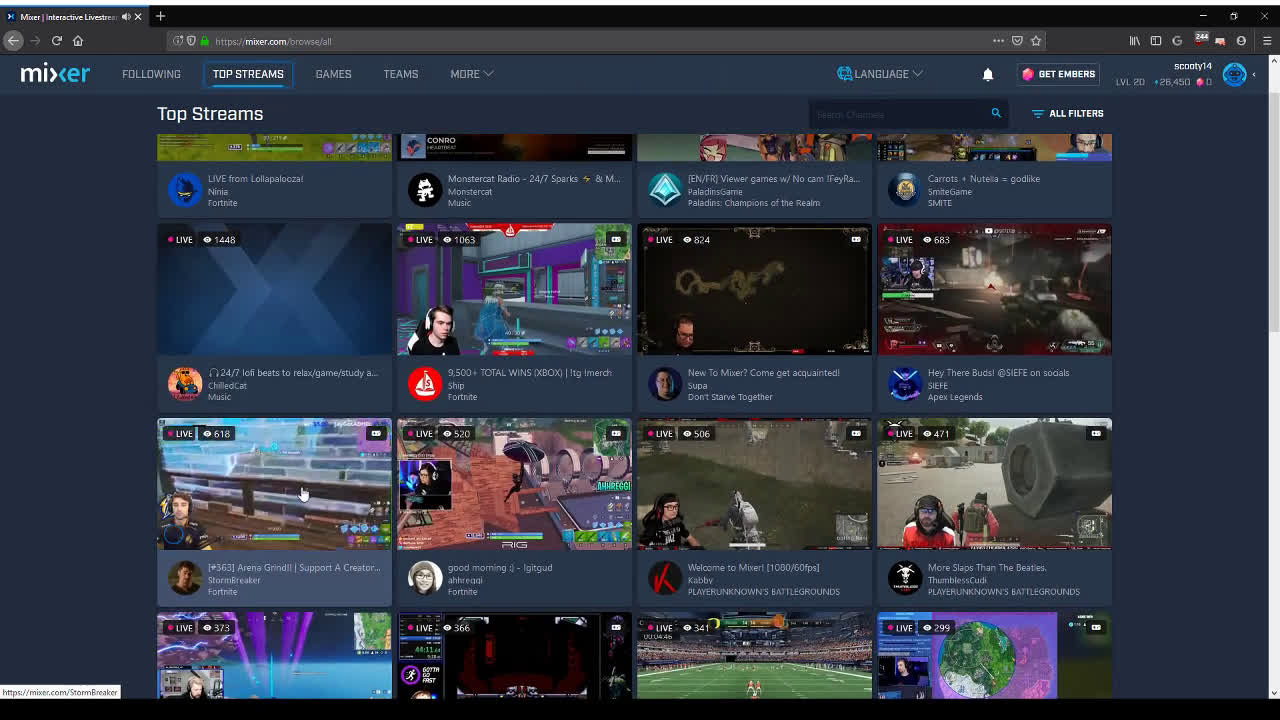Image resolution: width=1280 pixels, height=720 pixels.
Task: Open the LANGUAGE dropdown
Action: [x=879, y=73]
